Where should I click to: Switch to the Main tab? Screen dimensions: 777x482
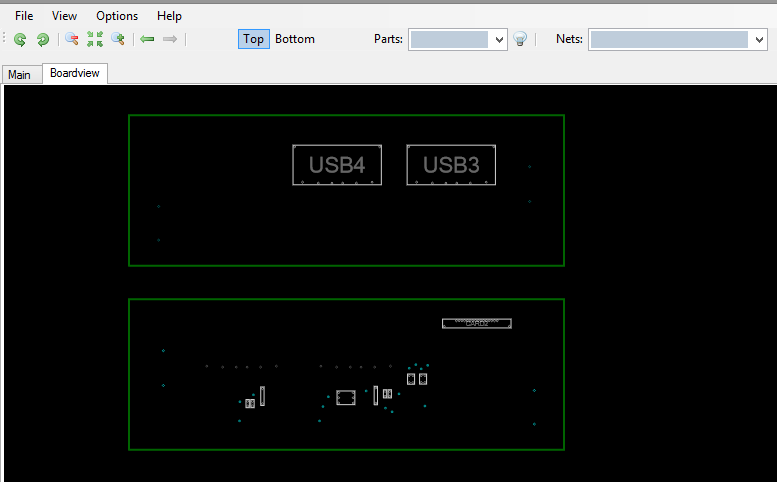19,75
